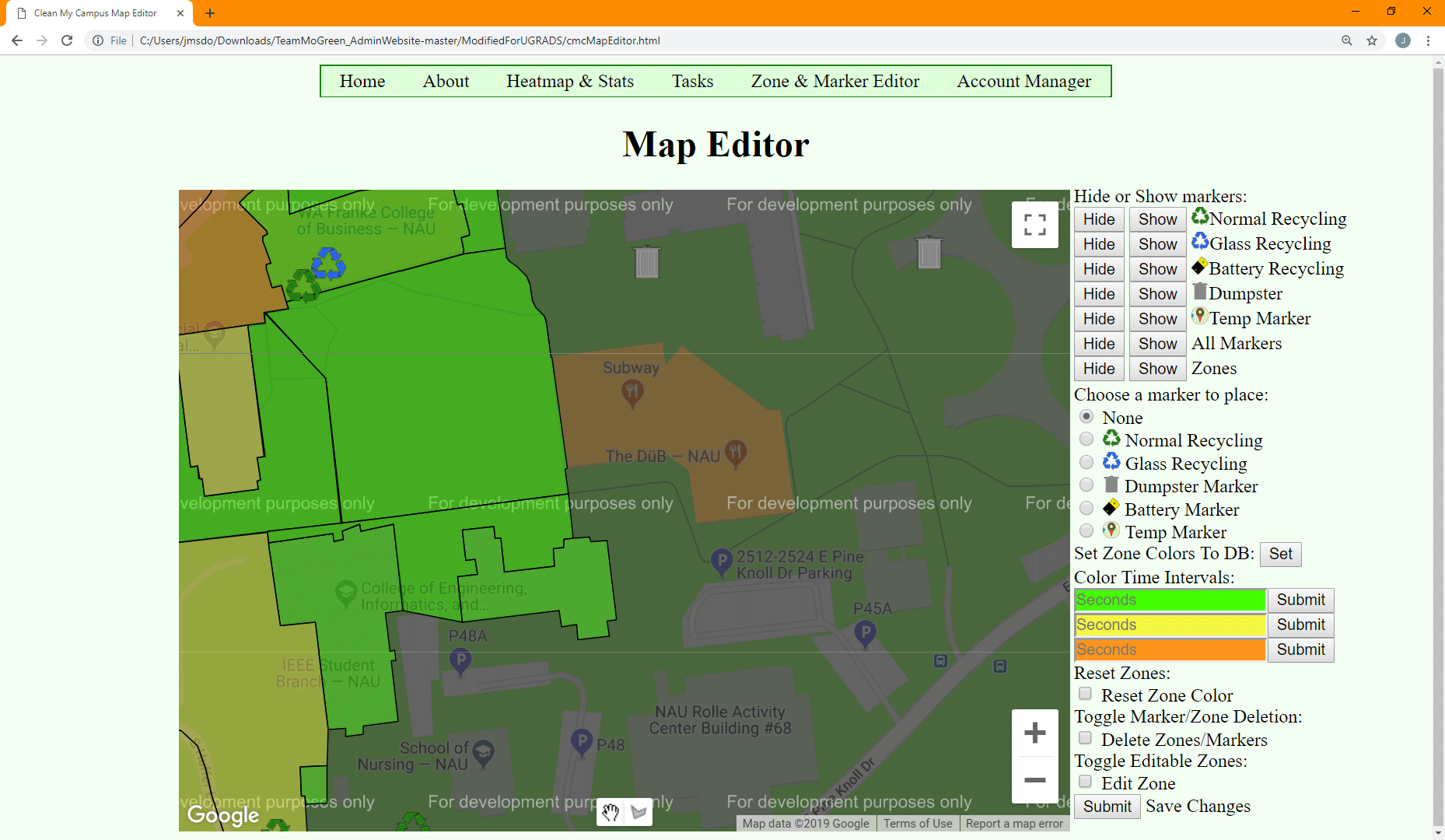Reload the page in browser

click(67, 40)
